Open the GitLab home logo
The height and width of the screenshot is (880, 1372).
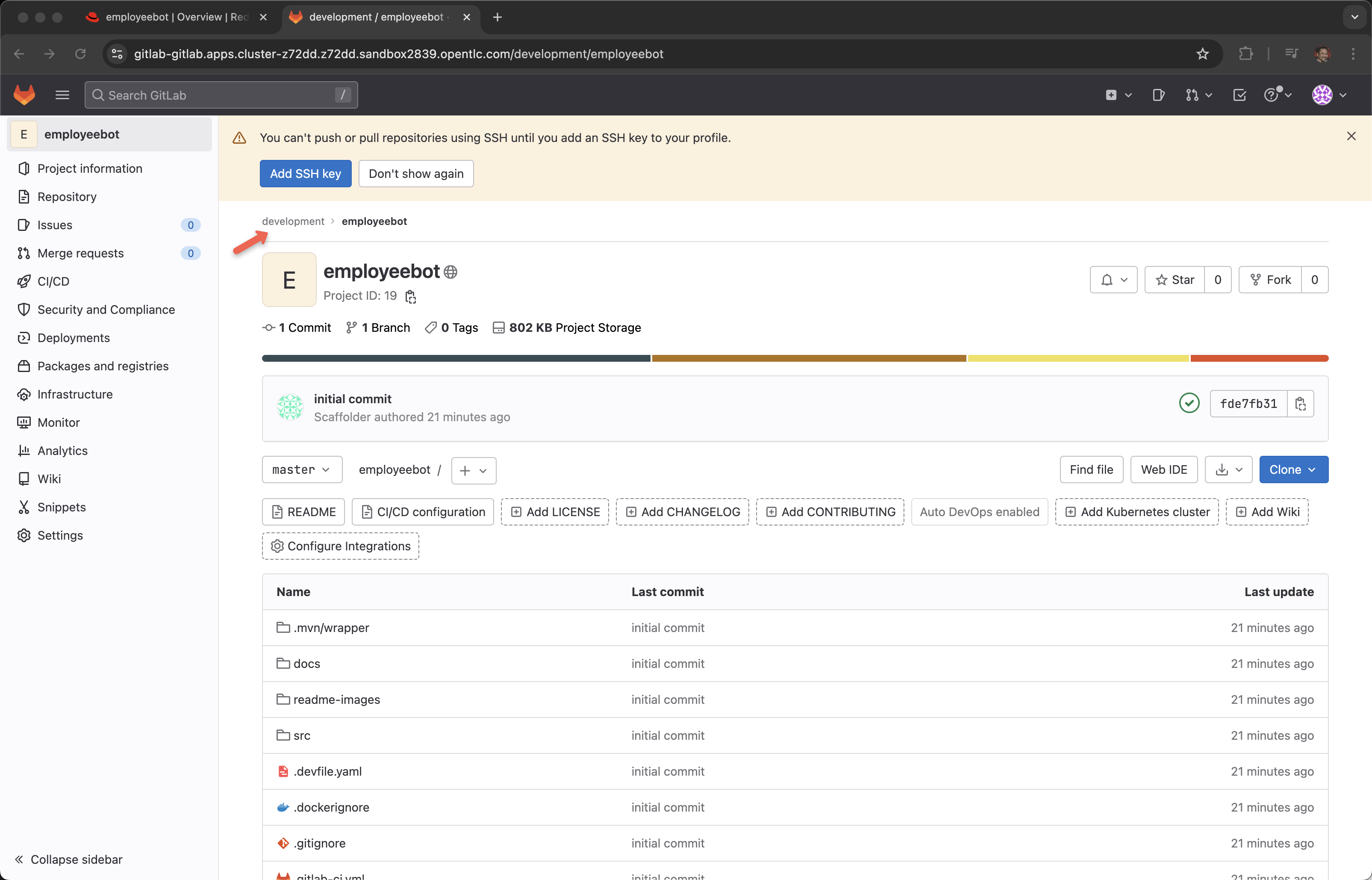pos(24,95)
